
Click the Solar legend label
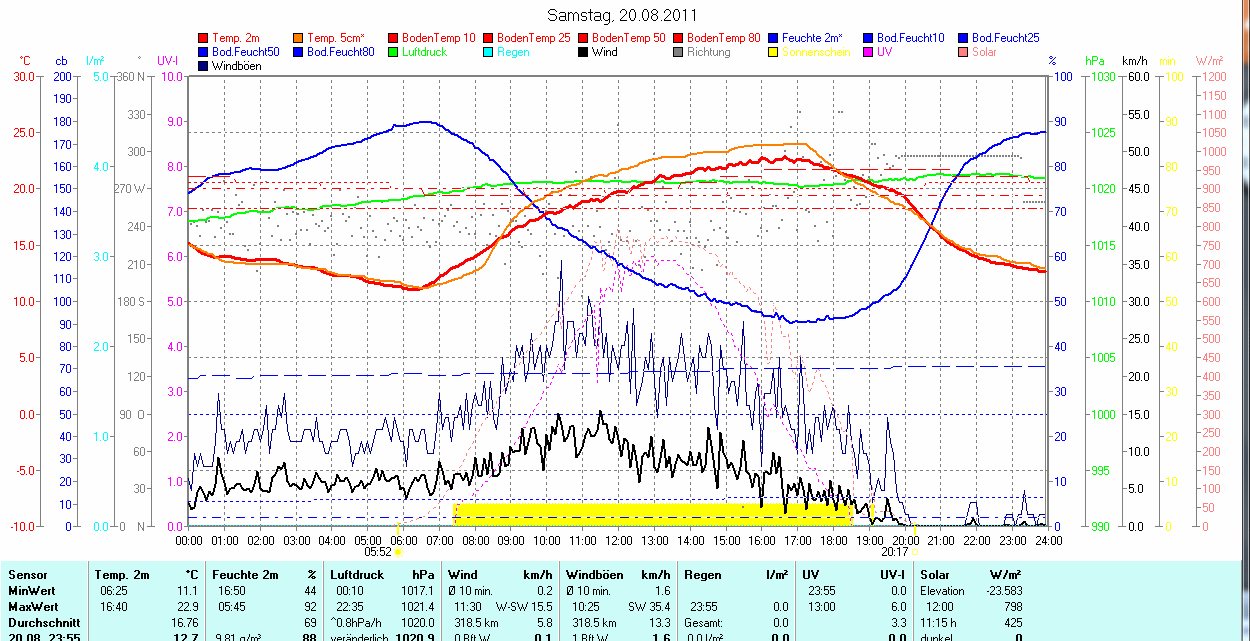pyautogui.click(x=984, y=52)
